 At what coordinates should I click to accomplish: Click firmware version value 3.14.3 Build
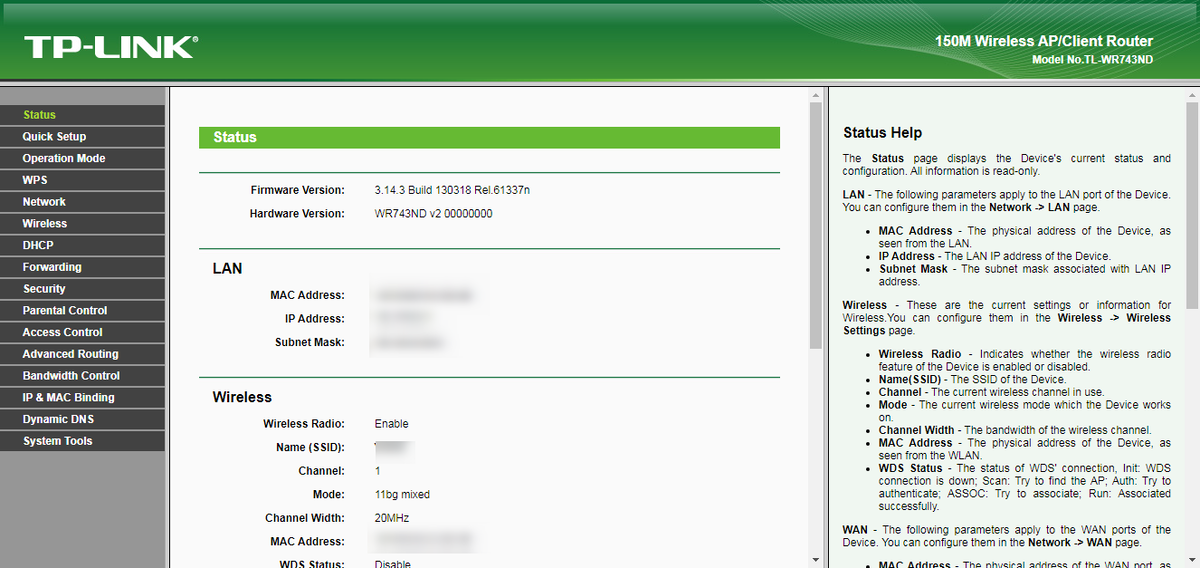click(452, 190)
